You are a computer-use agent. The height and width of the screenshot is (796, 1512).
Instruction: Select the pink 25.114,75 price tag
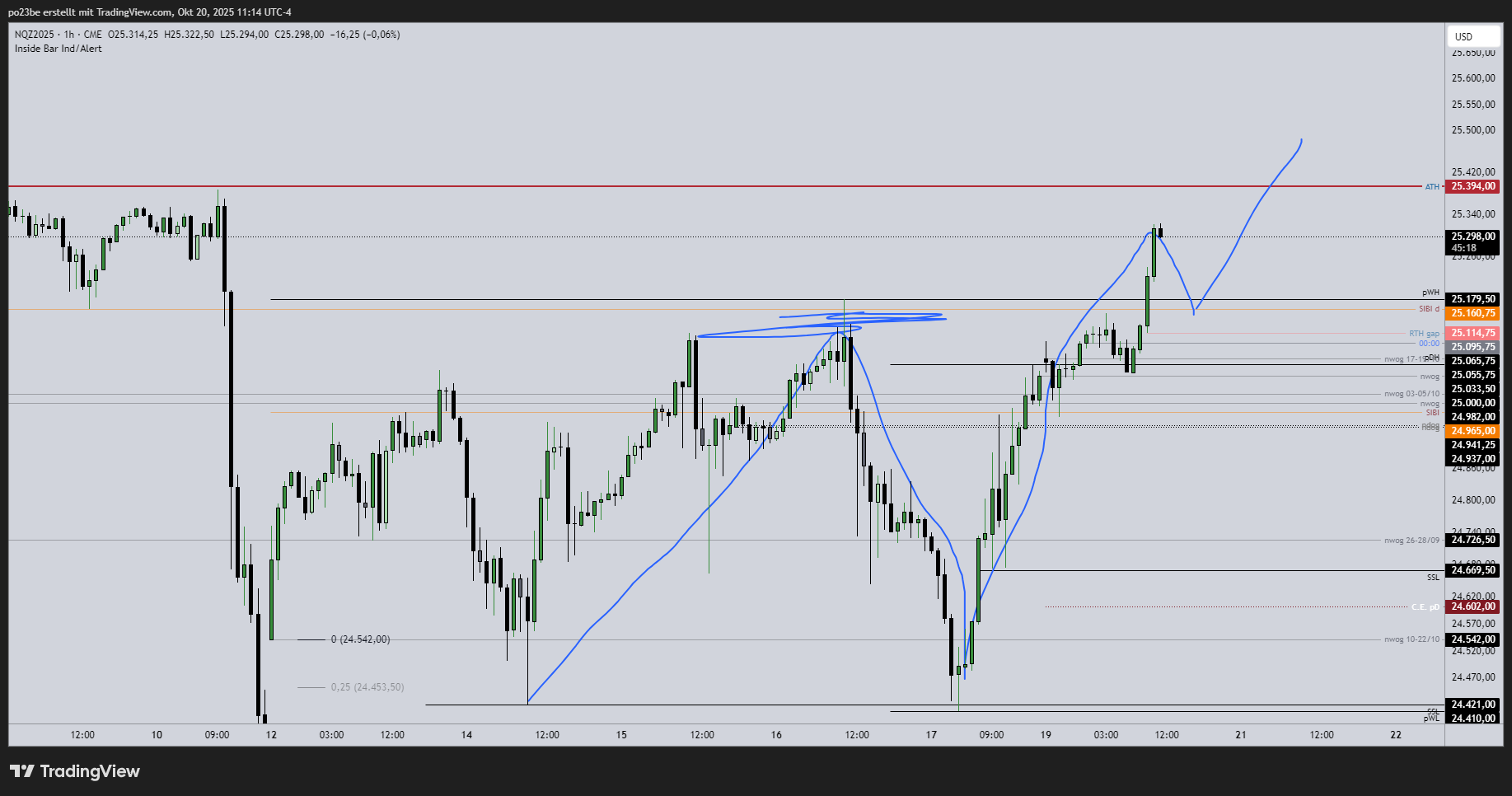pos(1473,333)
